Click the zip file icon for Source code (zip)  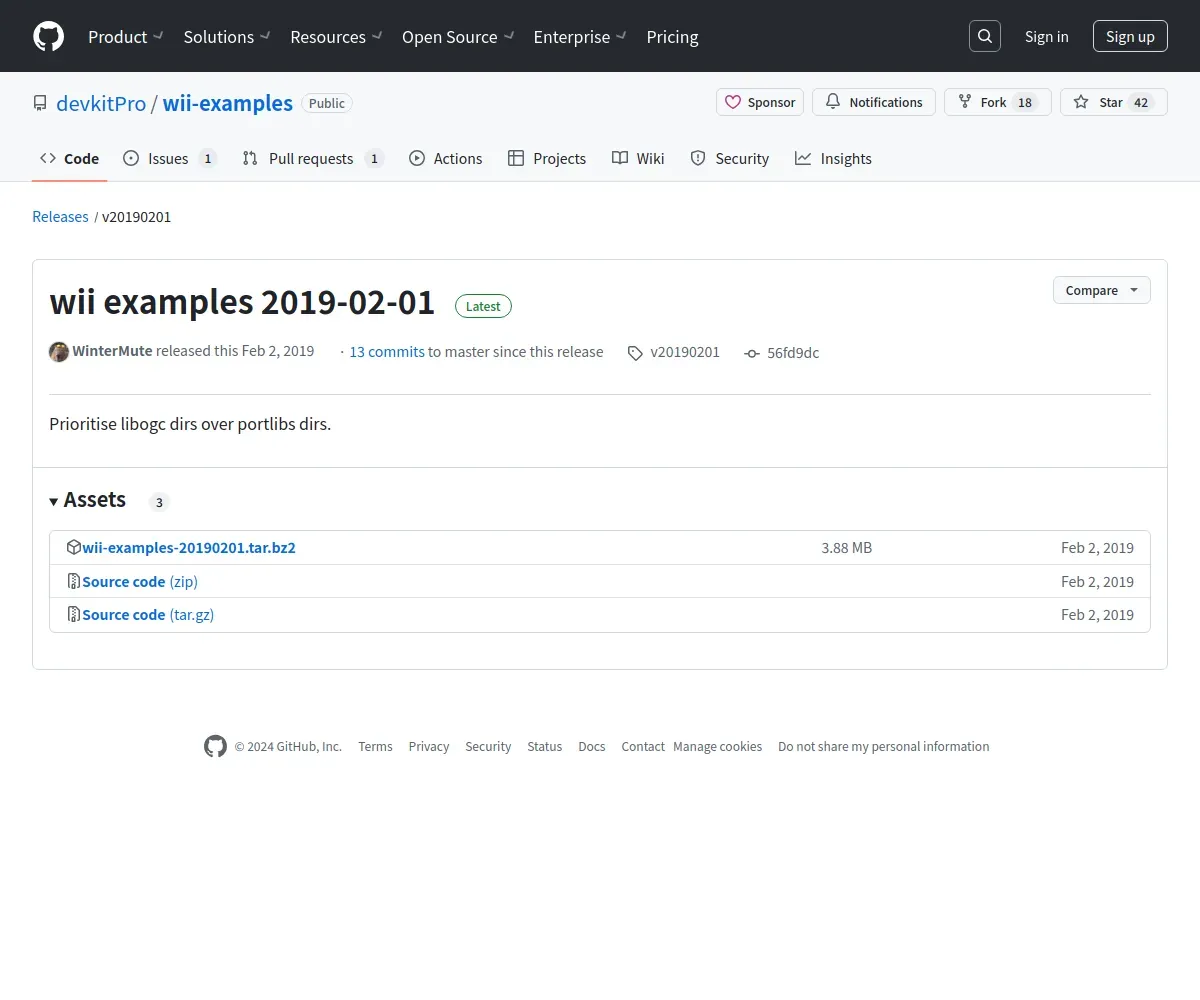click(x=74, y=581)
